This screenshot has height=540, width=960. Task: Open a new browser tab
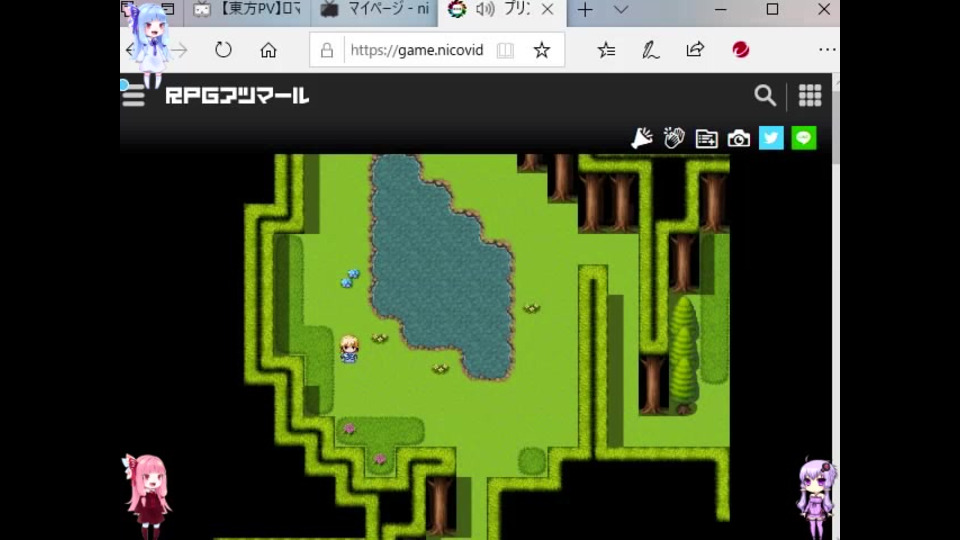(x=585, y=10)
